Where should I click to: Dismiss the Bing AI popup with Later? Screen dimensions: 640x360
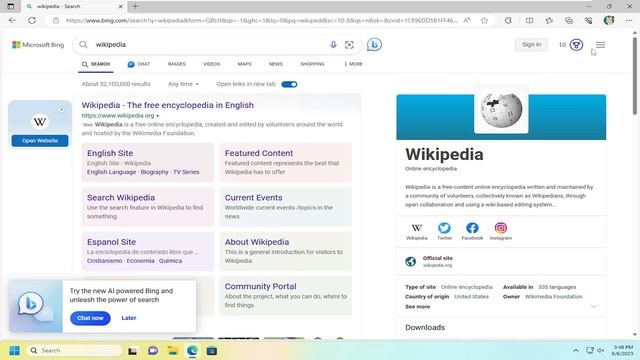click(129, 318)
